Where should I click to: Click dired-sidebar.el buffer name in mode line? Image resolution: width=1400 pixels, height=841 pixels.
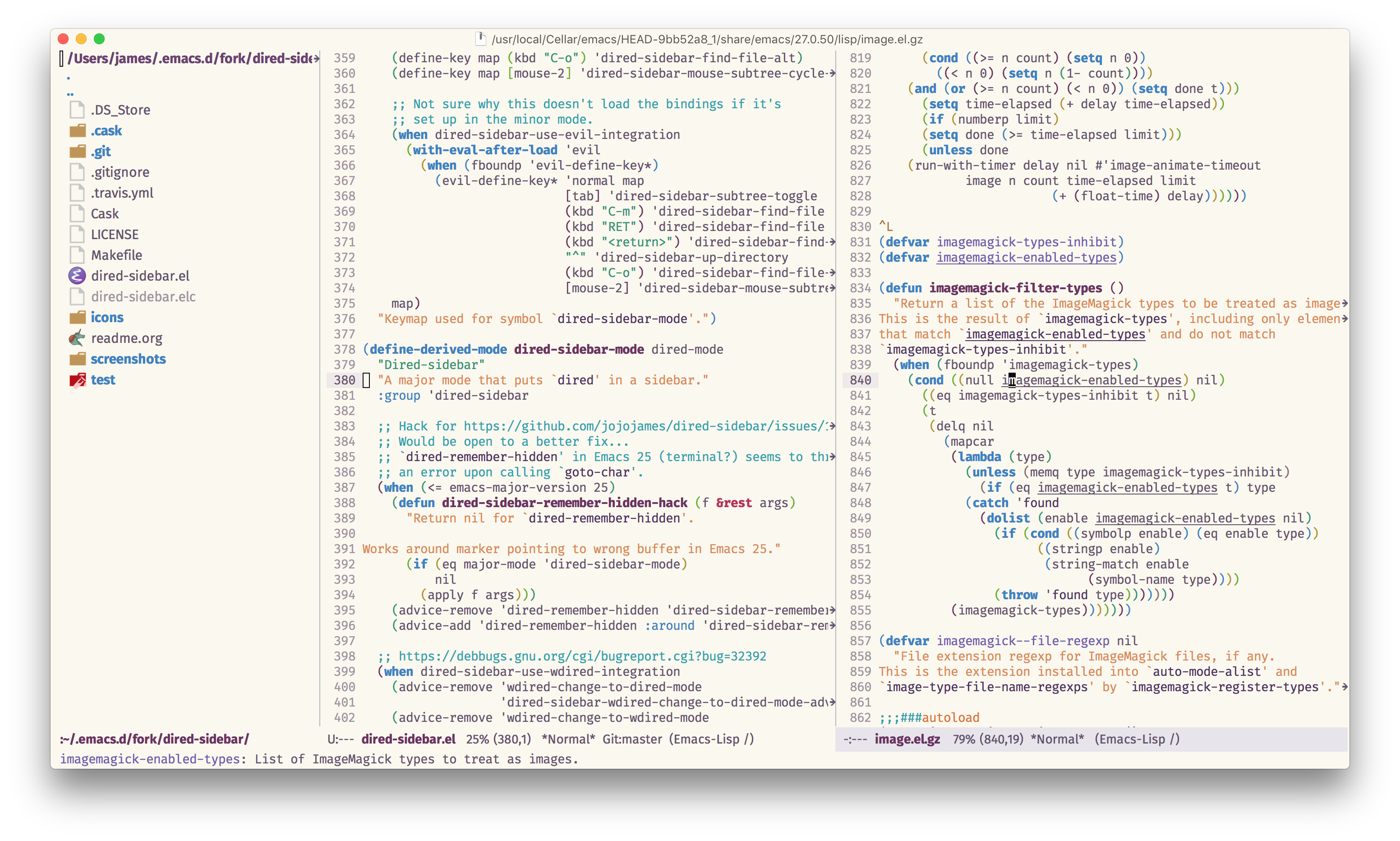(x=408, y=739)
